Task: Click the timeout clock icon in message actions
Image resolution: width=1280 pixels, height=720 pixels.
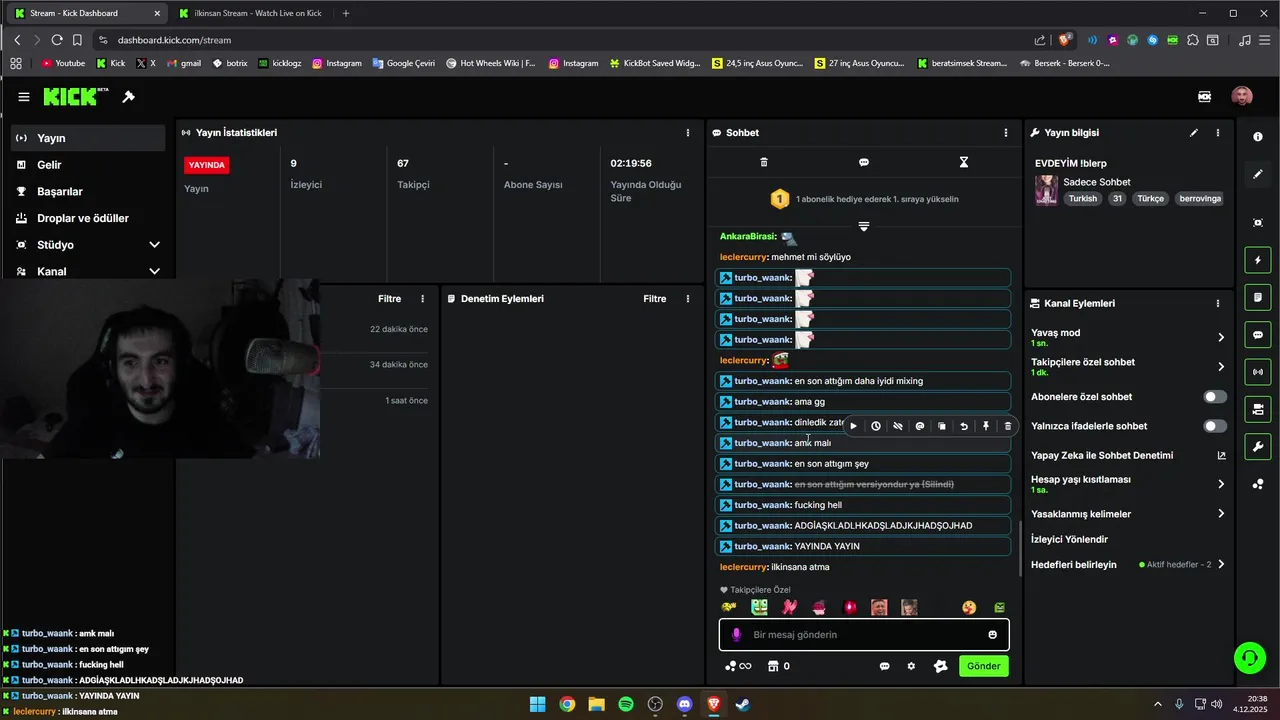Action: tap(876, 426)
